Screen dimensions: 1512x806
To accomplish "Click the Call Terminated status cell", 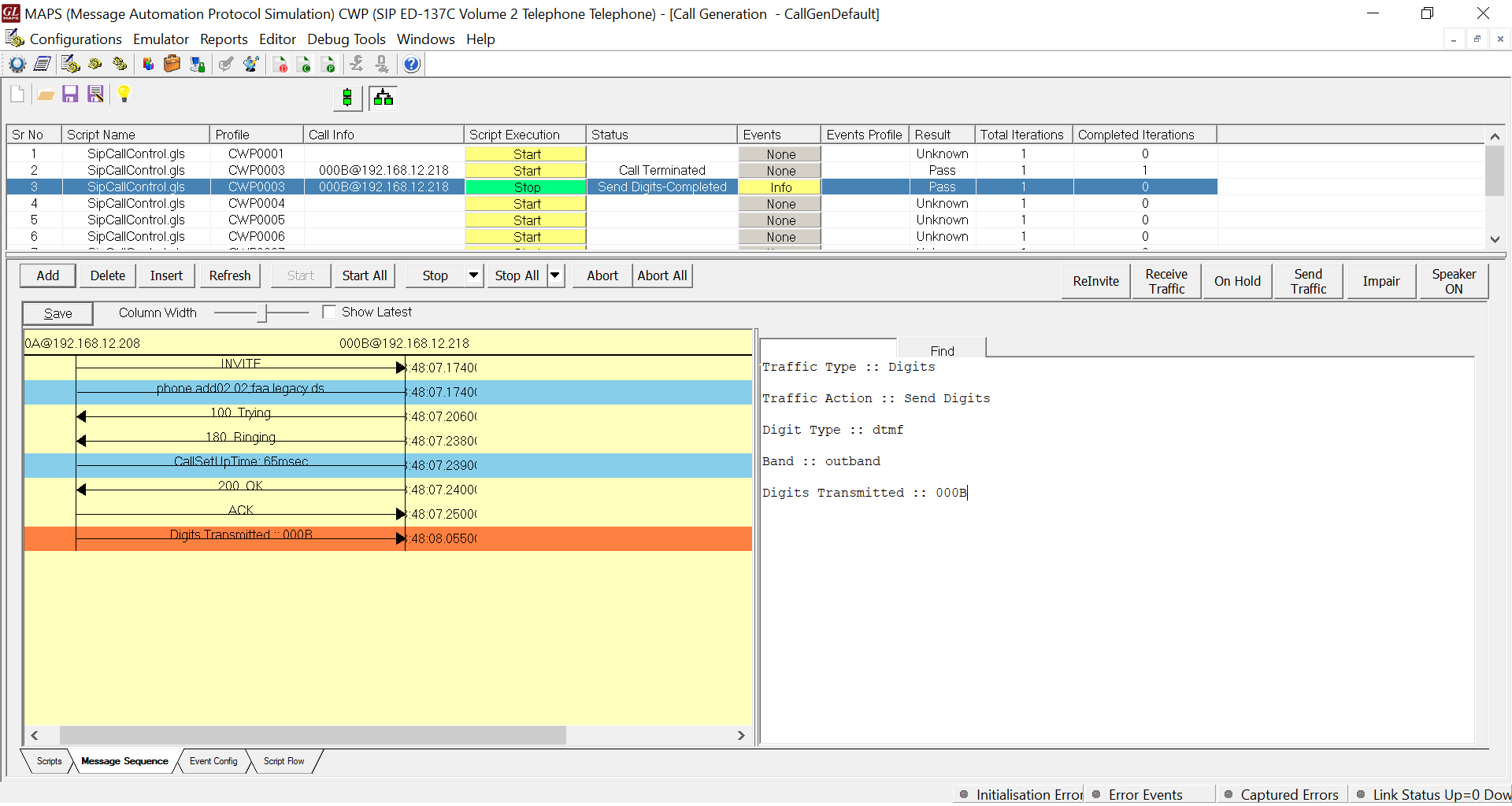I will click(x=661, y=171).
